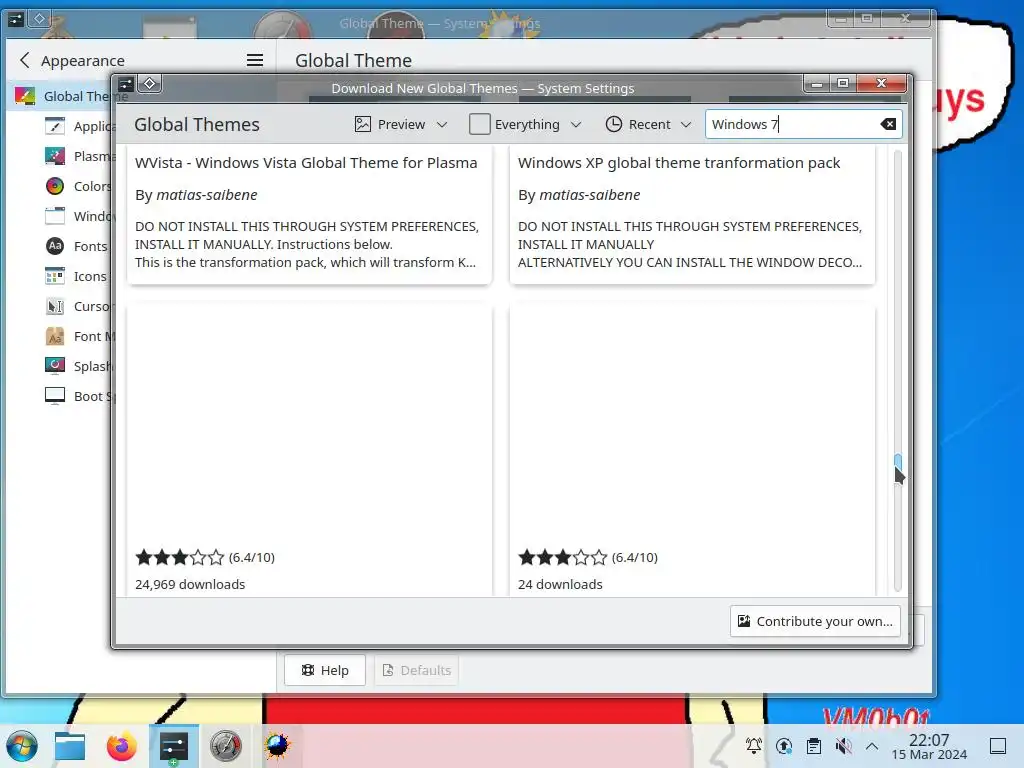The width and height of the screenshot is (1024, 768).
Task: Go back using the Appearance back arrow
Action: pyautogui.click(x=25, y=60)
